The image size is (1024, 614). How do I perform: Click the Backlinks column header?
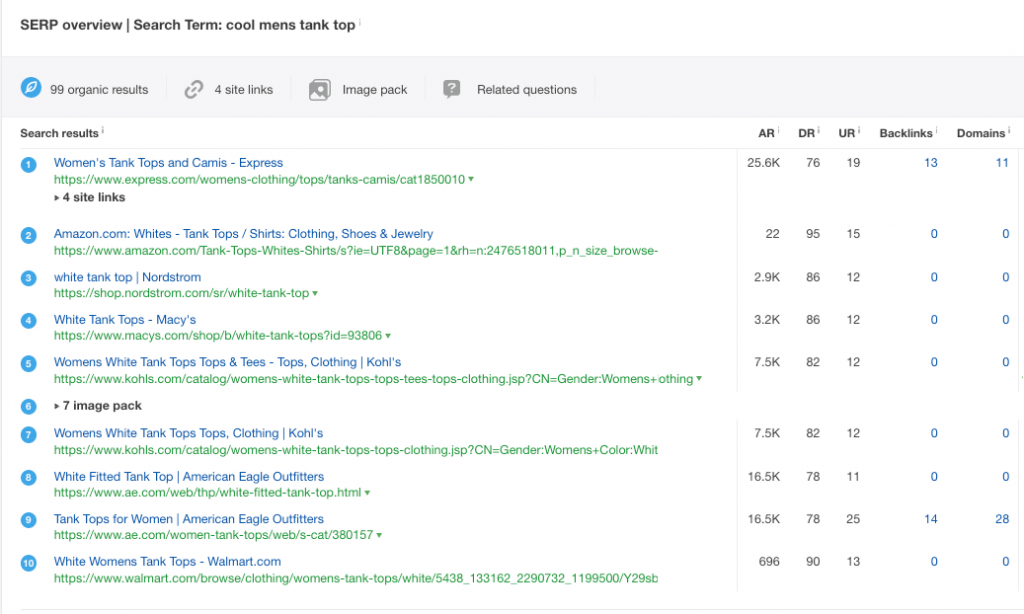click(906, 133)
